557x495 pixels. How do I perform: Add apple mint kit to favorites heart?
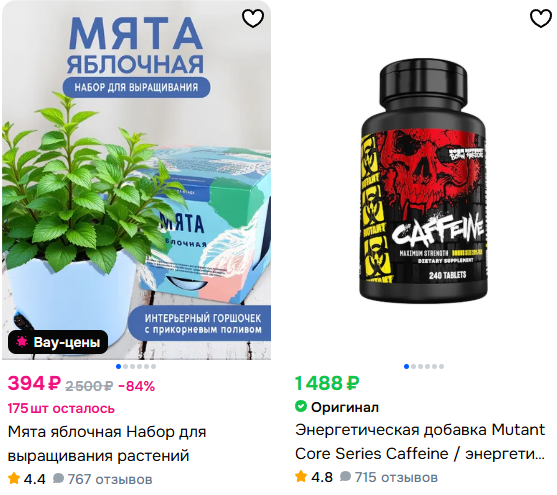click(x=253, y=18)
